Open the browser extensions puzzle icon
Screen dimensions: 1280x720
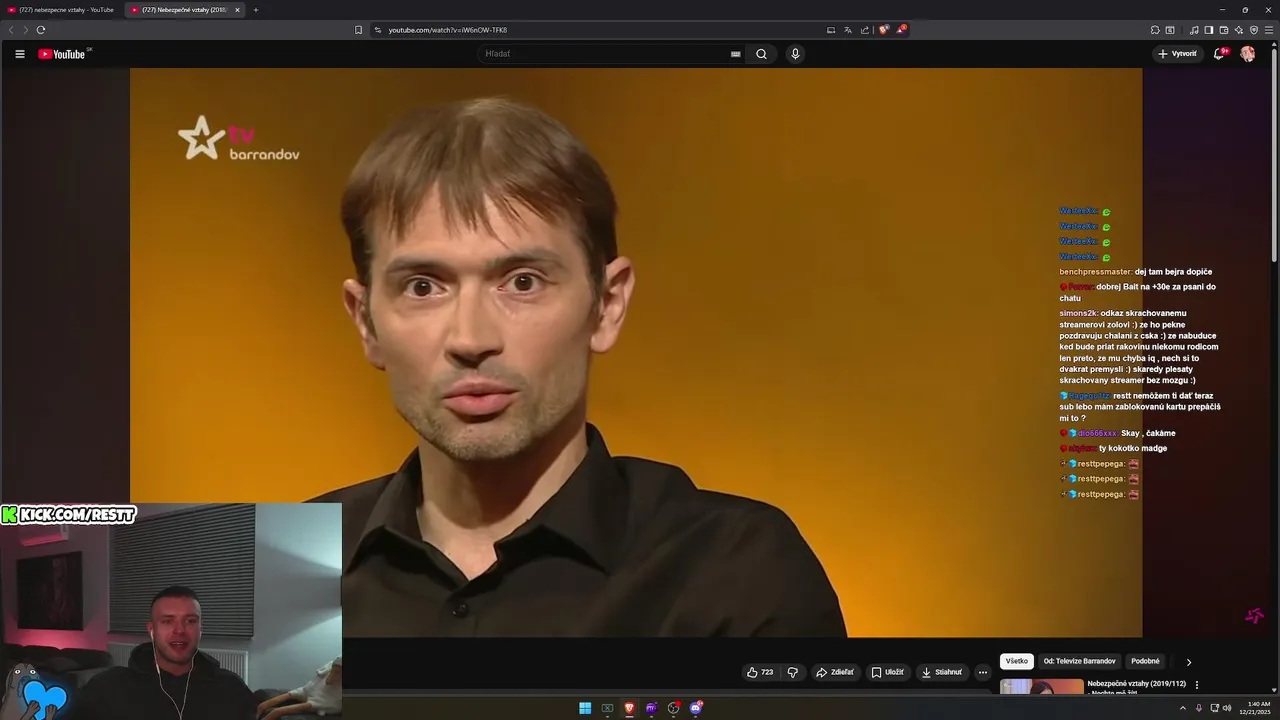(1155, 30)
